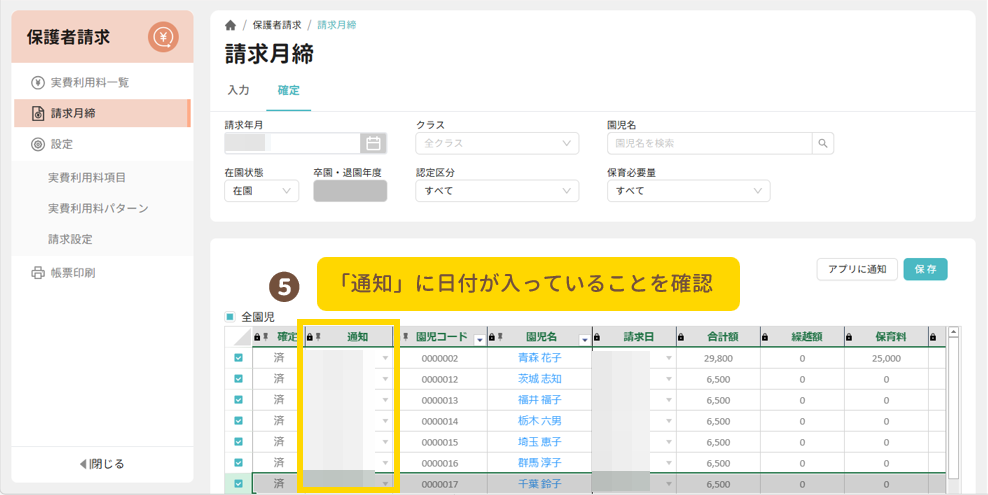Click the table vertical scrollbar up arrow
The width and height of the screenshot is (988, 495).
click(x=953, y=333)
